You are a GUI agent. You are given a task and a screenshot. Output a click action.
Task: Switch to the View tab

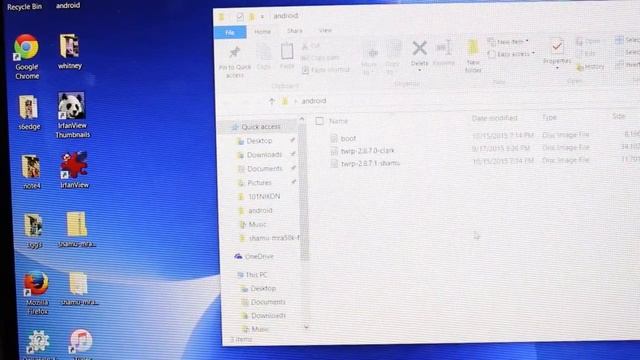[x=325, y=30]
